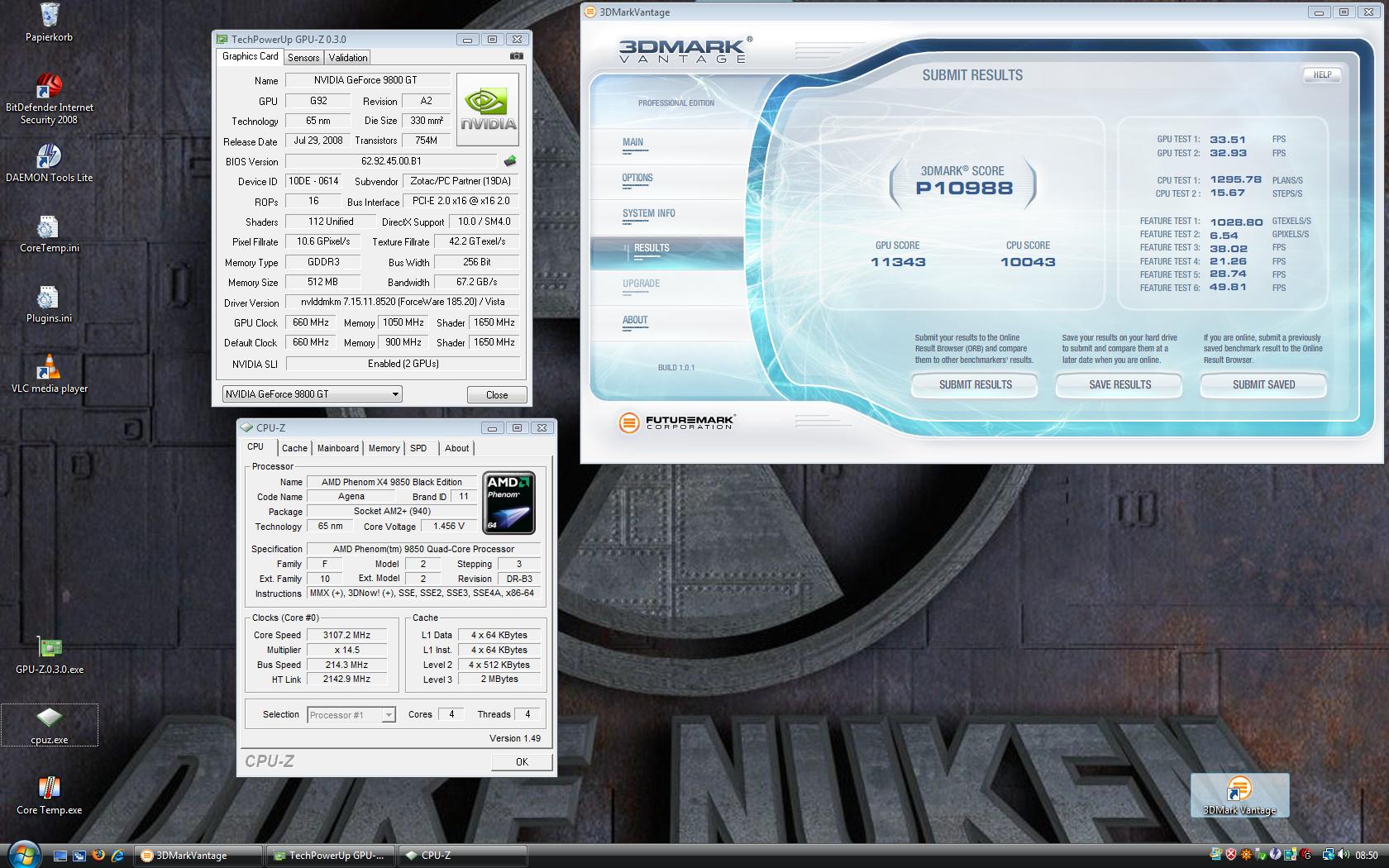
Task: Click the GPU-Z screenshot camera icon
Action: (517, 56)
